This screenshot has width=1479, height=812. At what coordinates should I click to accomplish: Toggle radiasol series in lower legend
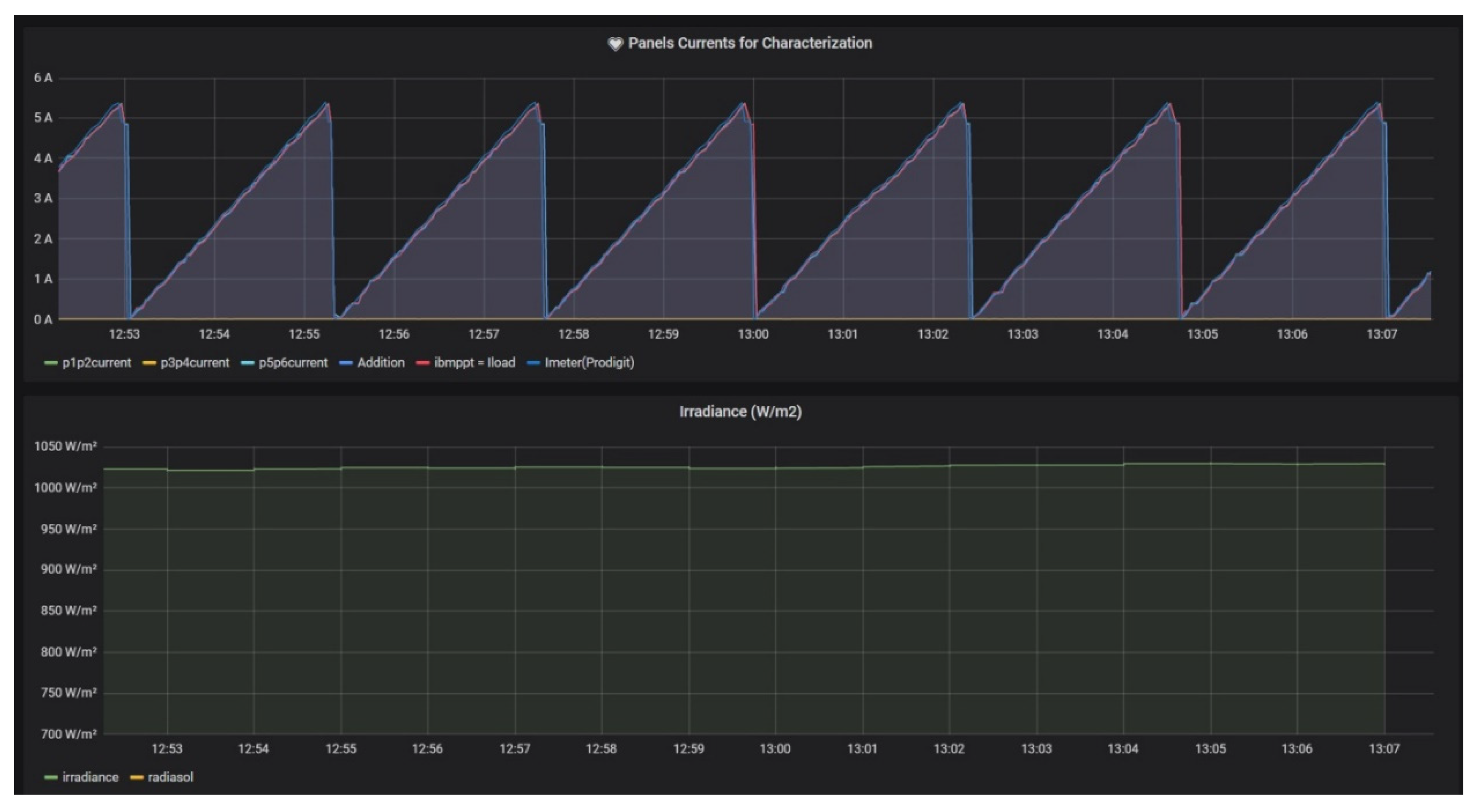pos(170,777)
